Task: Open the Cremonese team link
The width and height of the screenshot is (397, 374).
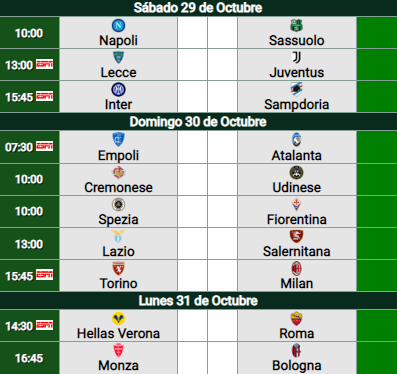Action: point(118,187)
